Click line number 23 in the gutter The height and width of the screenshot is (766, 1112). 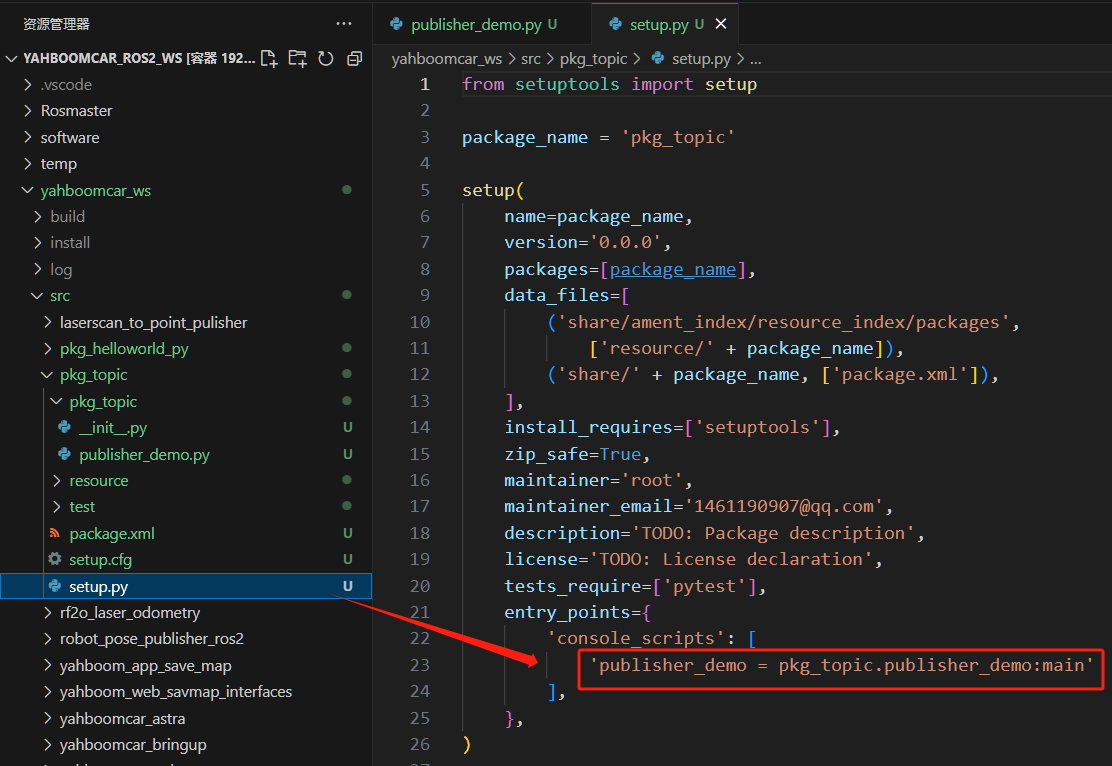point(419,665)
